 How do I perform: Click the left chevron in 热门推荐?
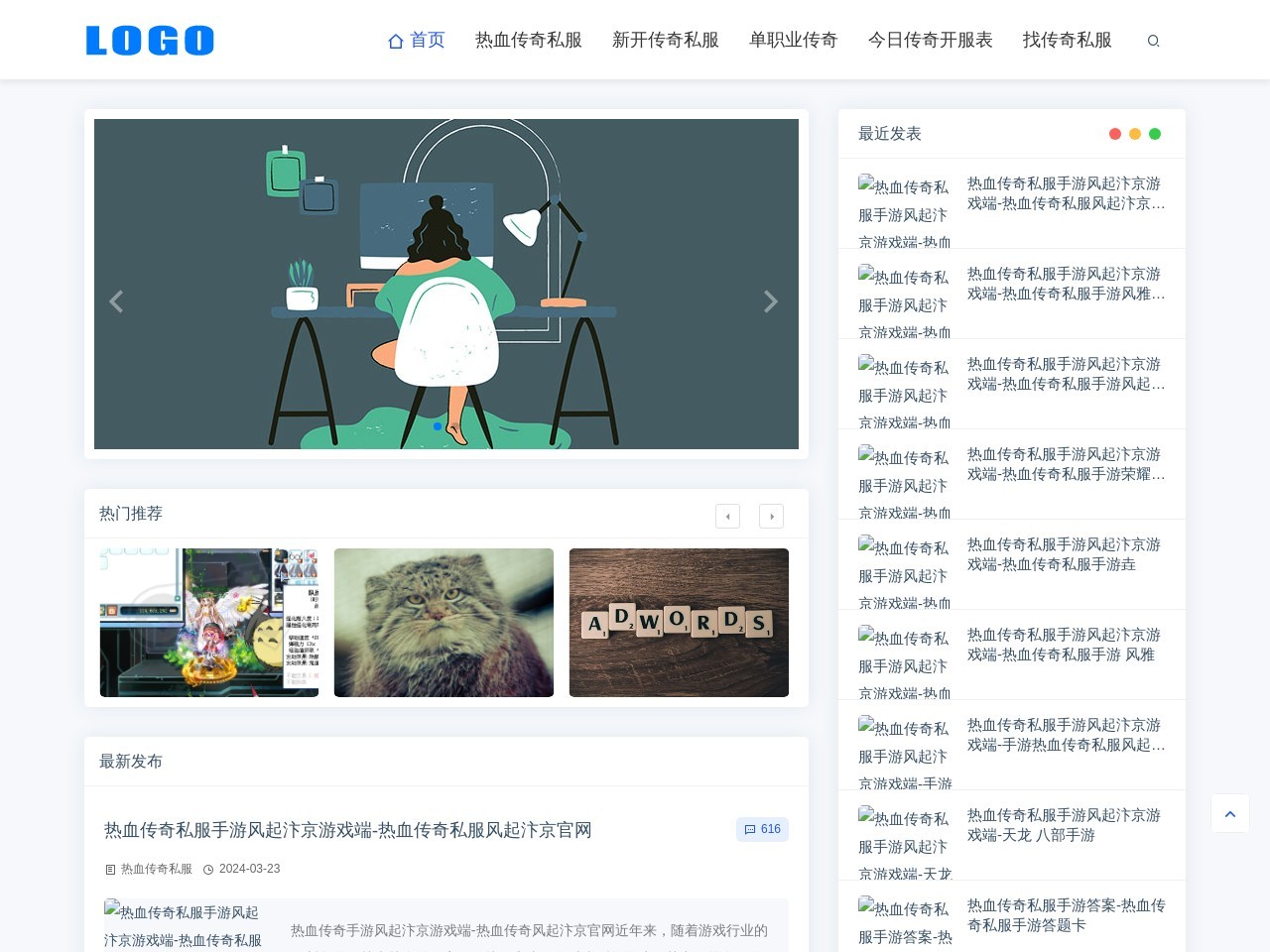point(727,516)
